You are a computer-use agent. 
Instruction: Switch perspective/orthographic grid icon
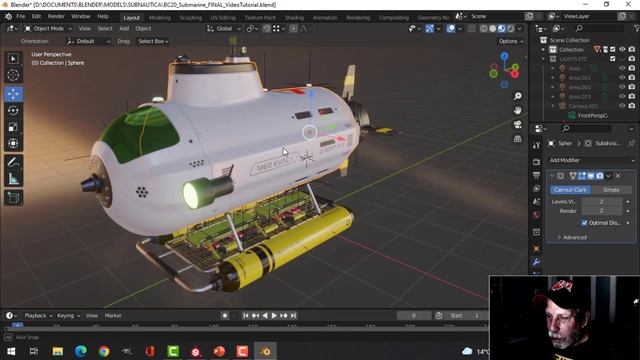[518, 139]
